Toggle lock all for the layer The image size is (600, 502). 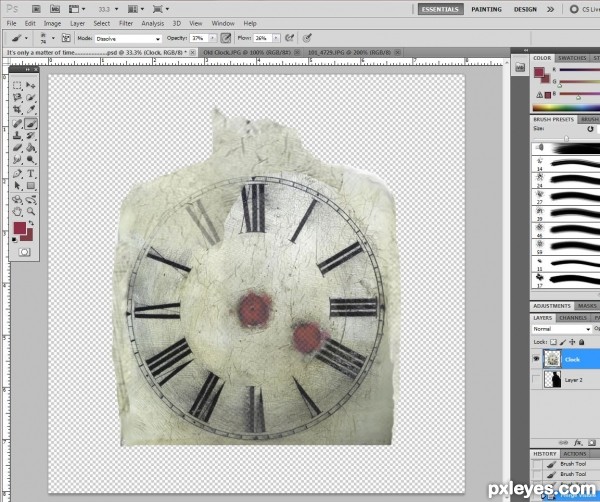[582, 342]
